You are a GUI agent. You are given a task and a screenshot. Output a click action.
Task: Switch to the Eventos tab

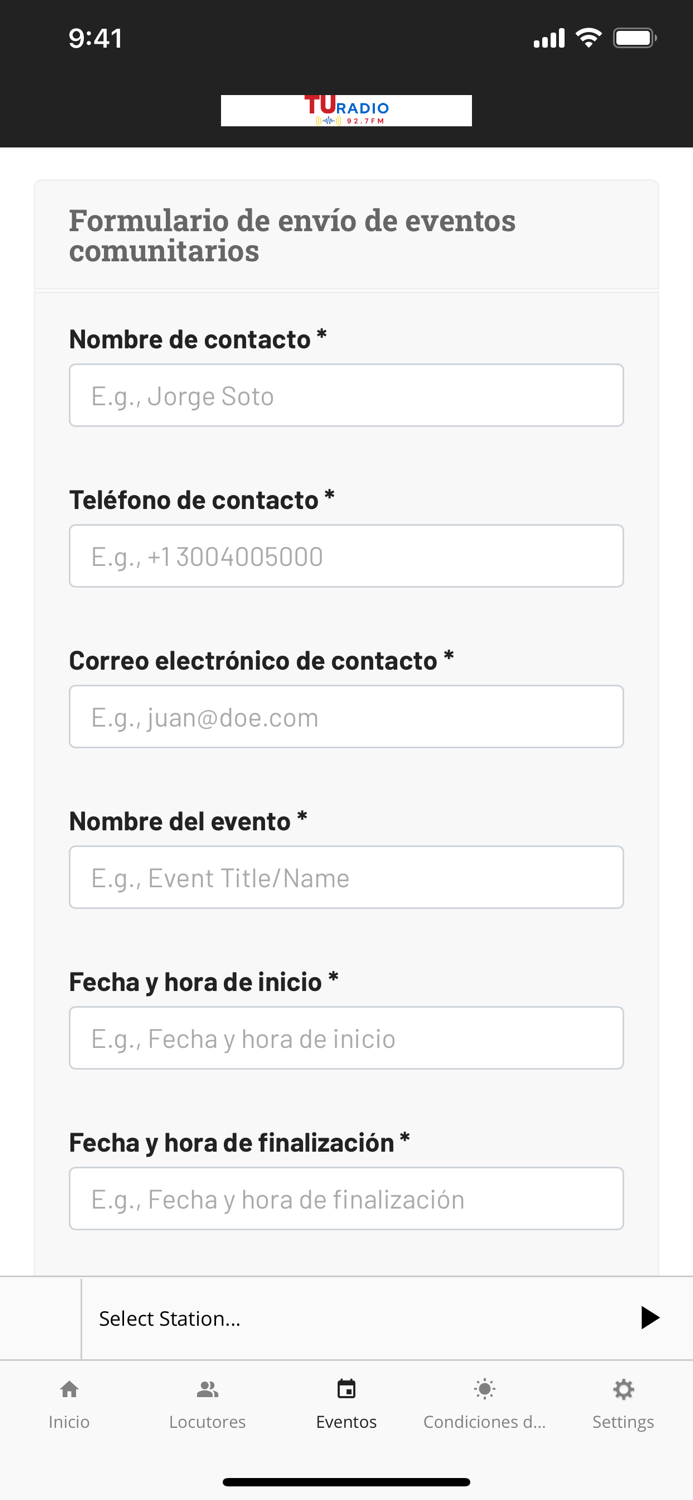(x=346, y=1421)
